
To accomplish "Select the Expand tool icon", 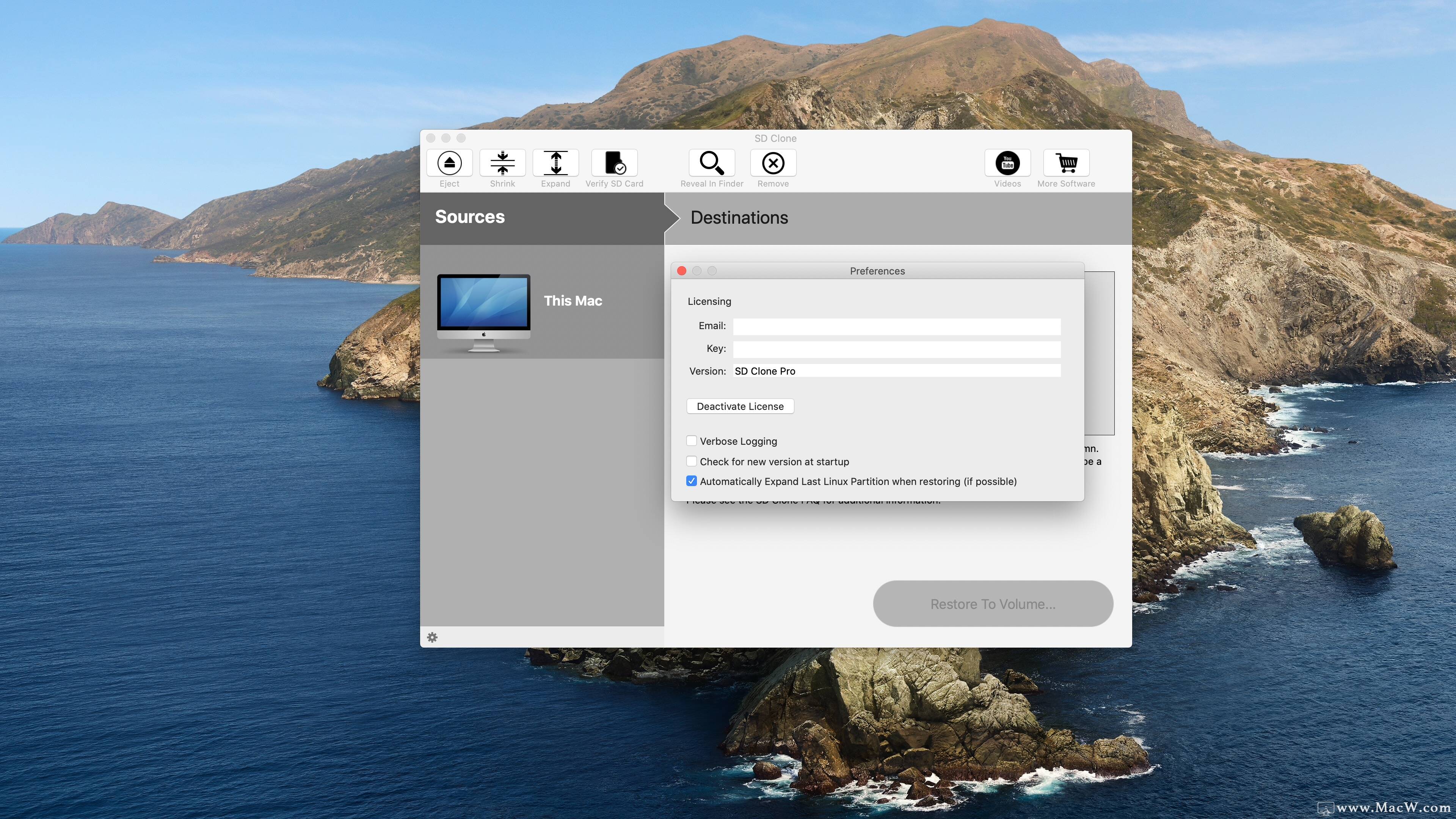I will (555, 163).
